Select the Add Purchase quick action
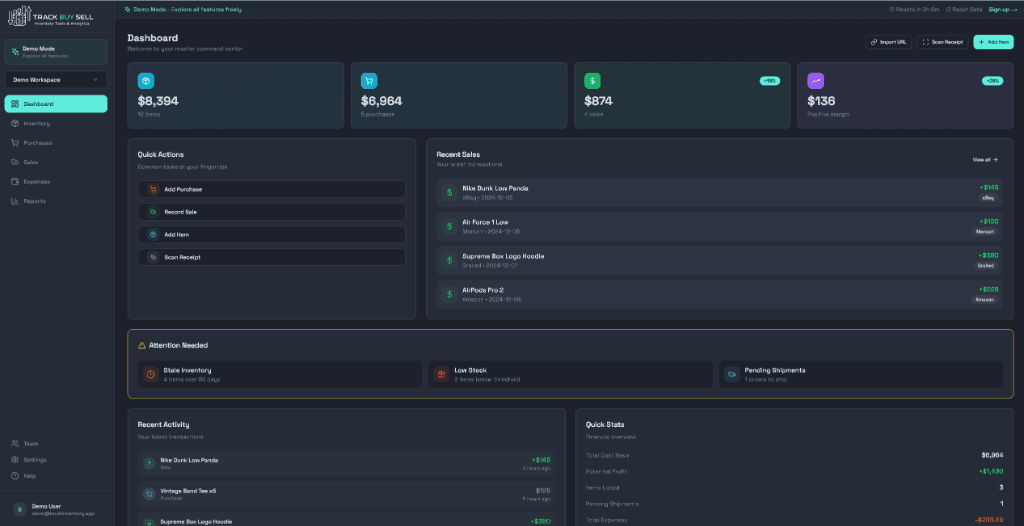The height and width of the screenshot is (526, 1024). (272, 189)
